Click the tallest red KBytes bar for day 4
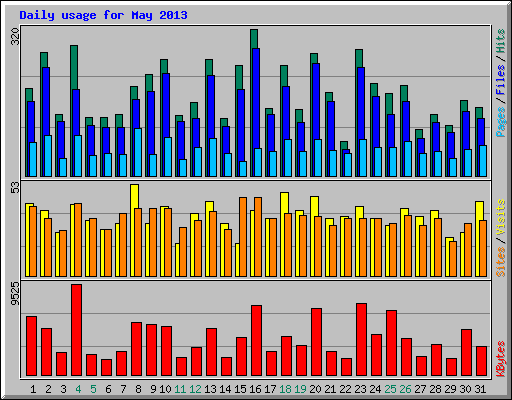Image resolution: width=512 pixels, height=400 pixels. click(76, 330)
